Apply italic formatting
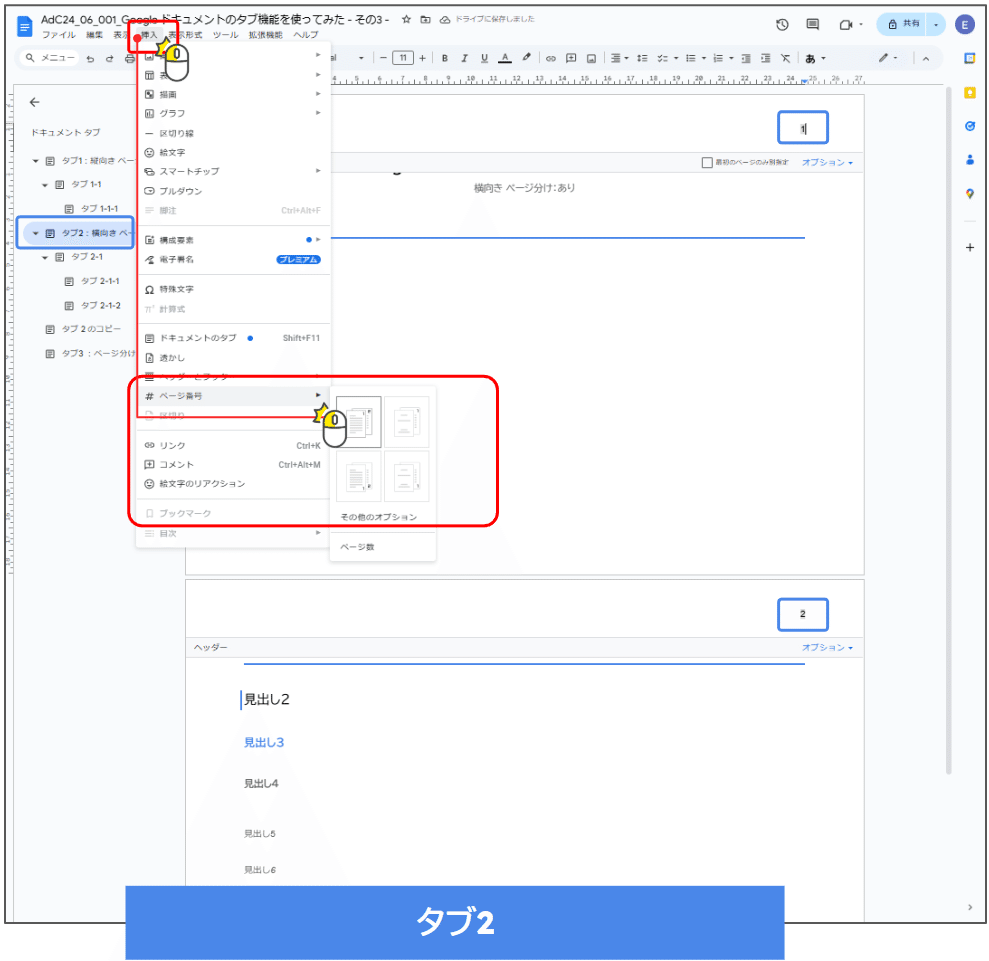The width and height of the screenshot is (989, 961). coord(464,58)
